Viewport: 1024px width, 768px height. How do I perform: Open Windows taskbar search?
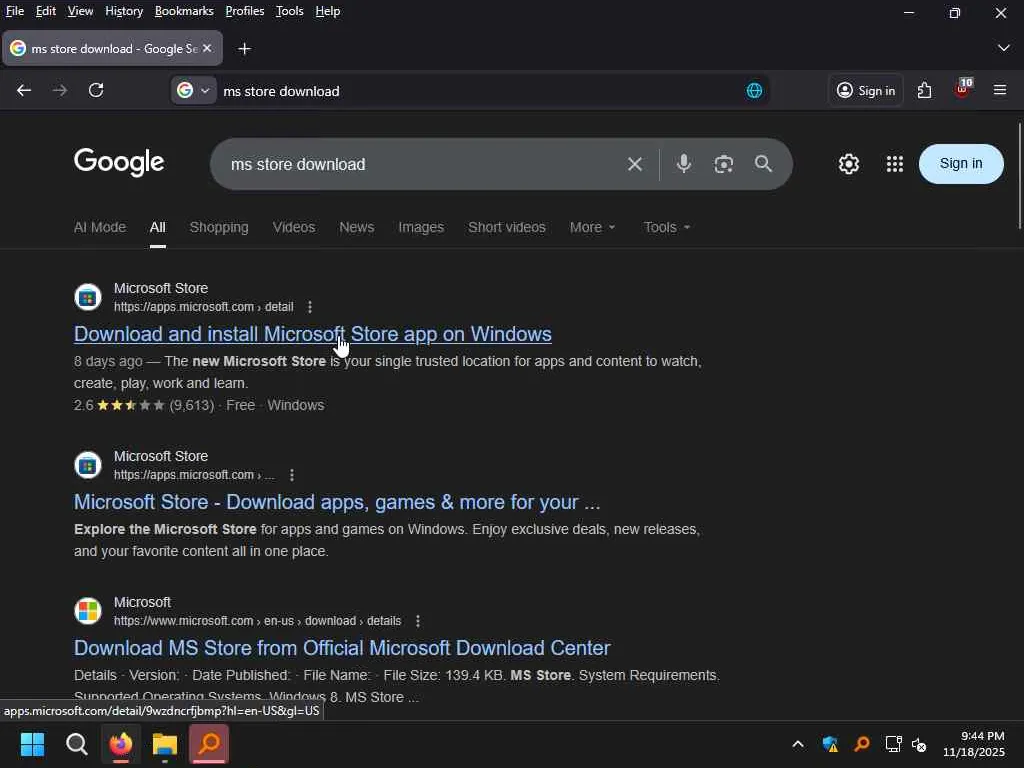[x=76, y=744]
